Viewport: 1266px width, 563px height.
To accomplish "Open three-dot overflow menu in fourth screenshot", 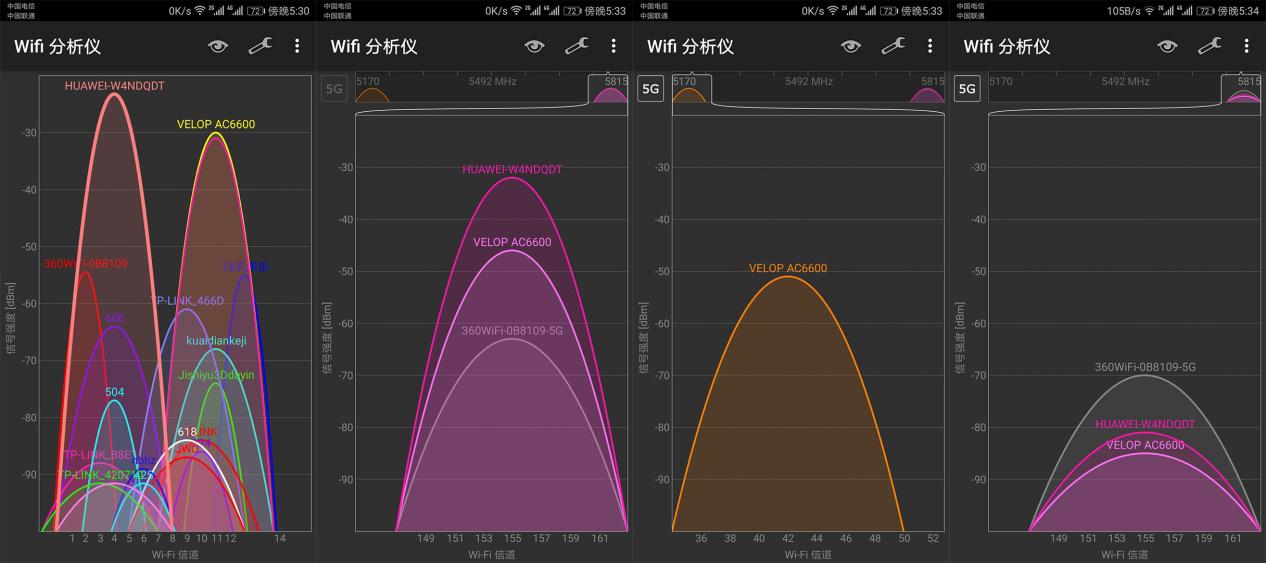I will [x=1247, y=46].
